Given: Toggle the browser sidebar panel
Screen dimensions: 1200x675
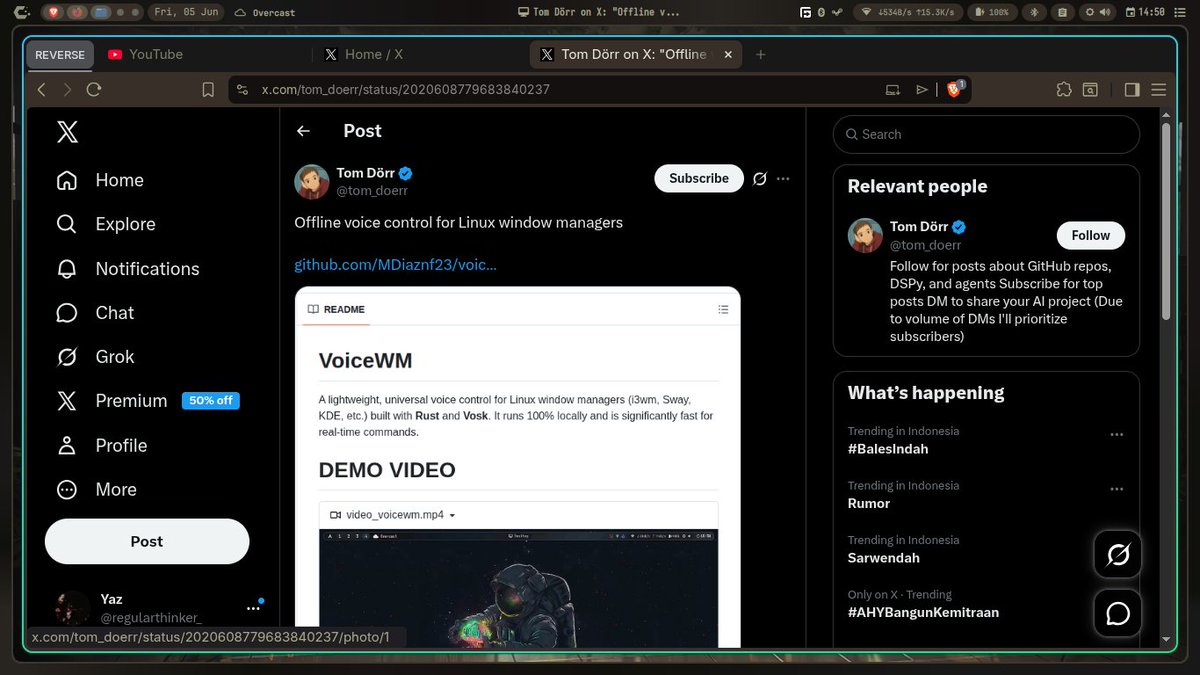Looking at the screenshot, I should (x=1132, y=89).
